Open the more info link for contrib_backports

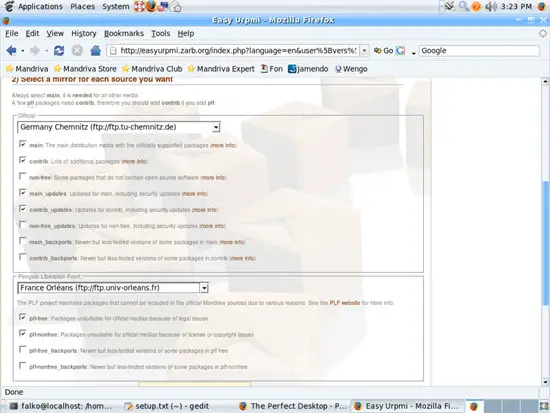coord(242,258)
